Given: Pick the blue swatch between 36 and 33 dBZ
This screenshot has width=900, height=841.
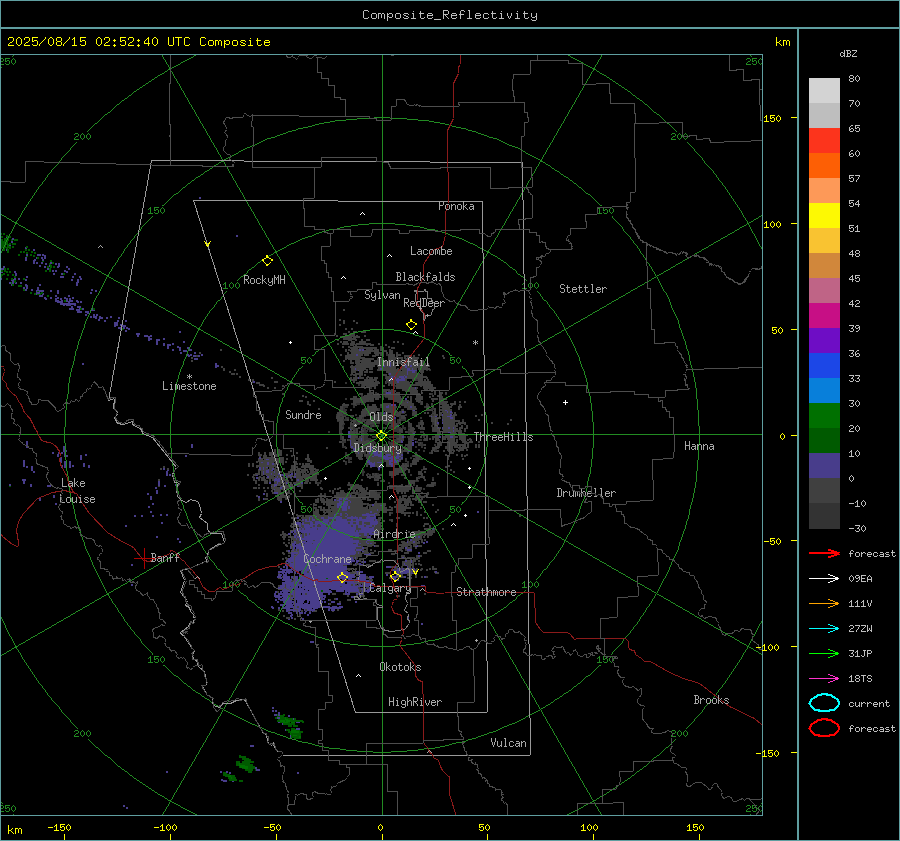Looking at the screenshot, I should [x=824, y=366].
